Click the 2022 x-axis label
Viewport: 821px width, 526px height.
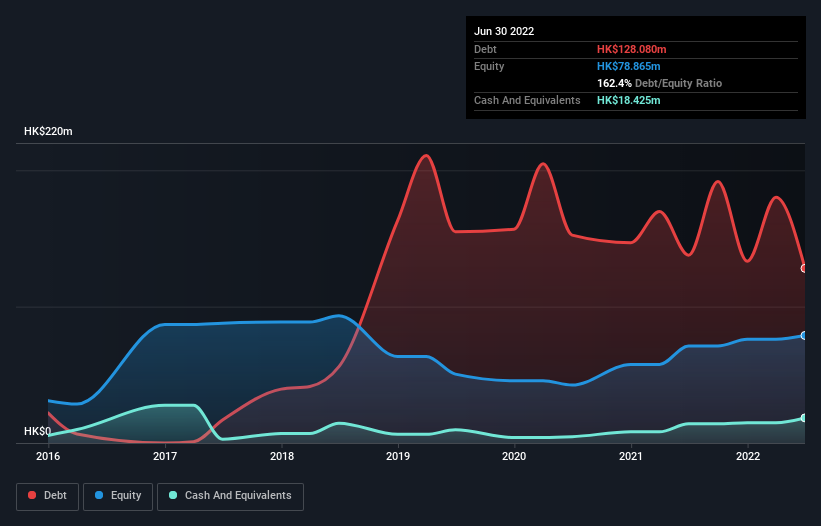[x=748, y=456]
